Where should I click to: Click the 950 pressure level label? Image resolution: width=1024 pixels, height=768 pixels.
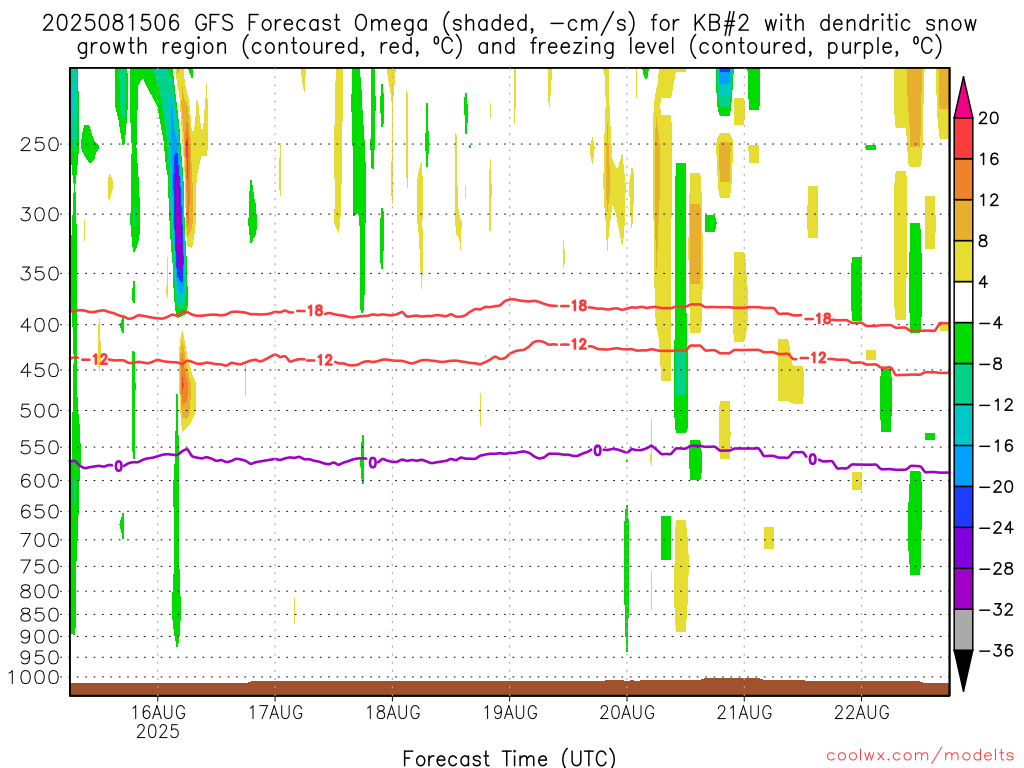pos(40,658)
